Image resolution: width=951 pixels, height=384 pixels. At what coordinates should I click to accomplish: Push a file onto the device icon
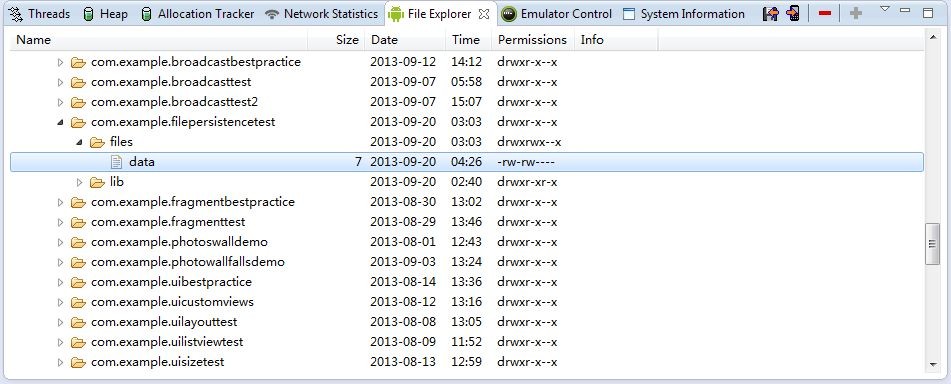coord(792,13)
